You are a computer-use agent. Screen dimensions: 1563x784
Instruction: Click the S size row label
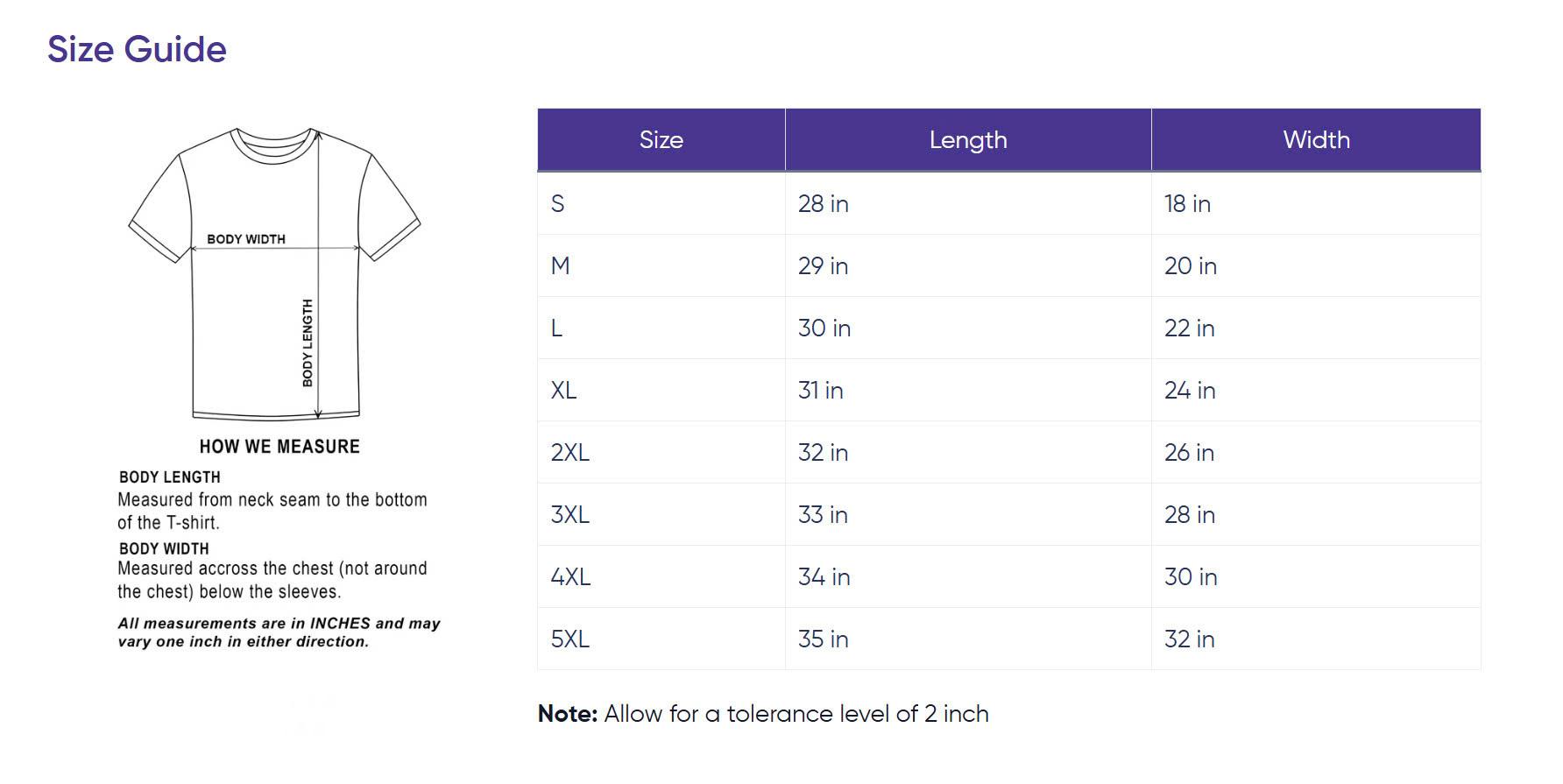point(558,204)
